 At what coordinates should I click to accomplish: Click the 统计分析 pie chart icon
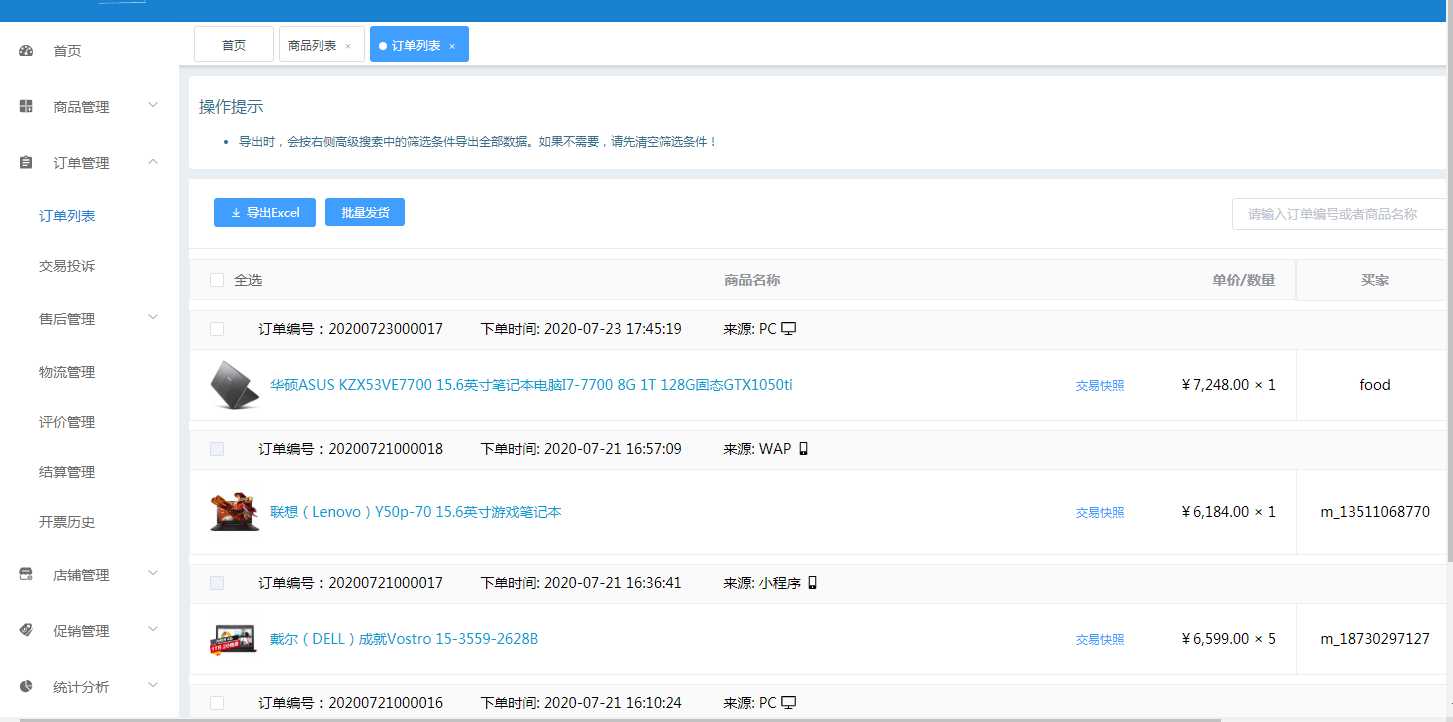27,687
